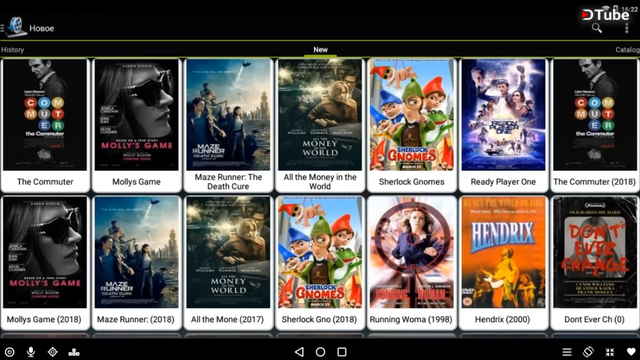640x360 pixels.
Task: Click the 'Ready Player One' title text
Action: pyautogui.click(x=503, y=182)
